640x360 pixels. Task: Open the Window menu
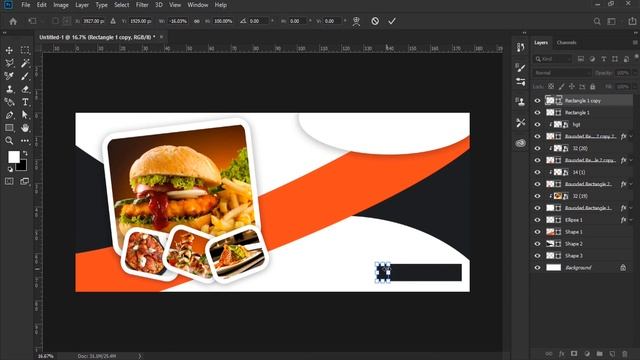click(198, 5)
